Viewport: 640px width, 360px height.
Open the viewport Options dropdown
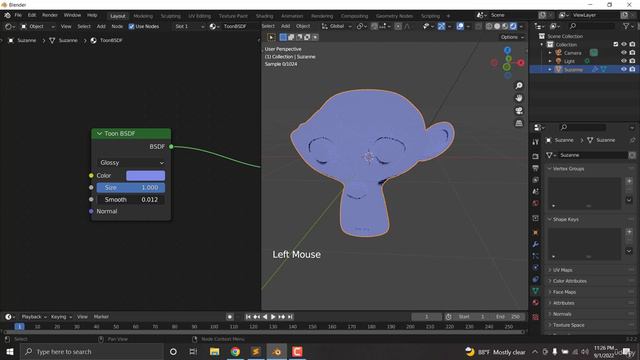[x=512, y=37]
